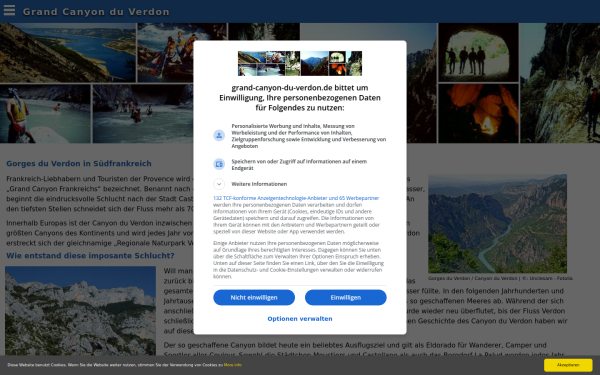Click heading Wie entstand diese imposante Schlucht?

(90, 256)
